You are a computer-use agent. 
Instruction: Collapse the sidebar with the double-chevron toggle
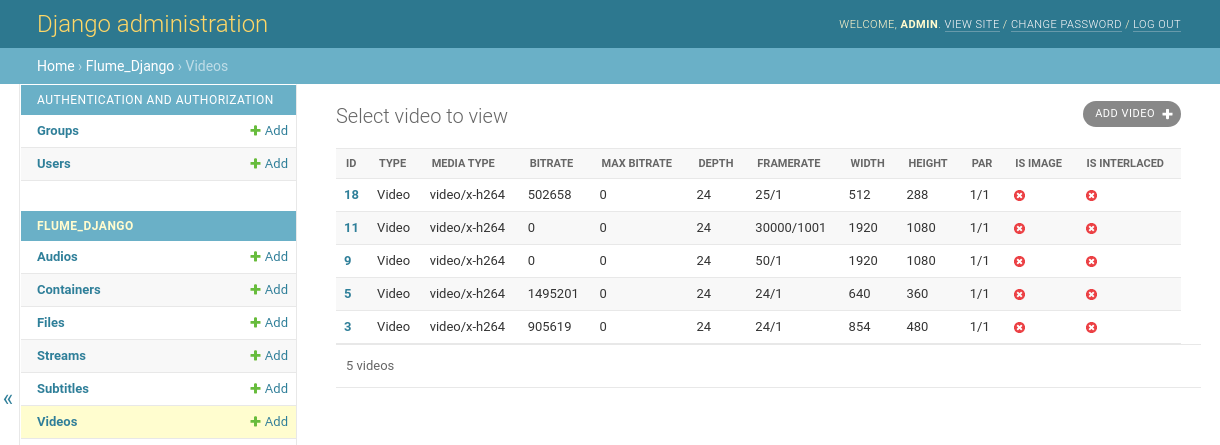[8, 399]
